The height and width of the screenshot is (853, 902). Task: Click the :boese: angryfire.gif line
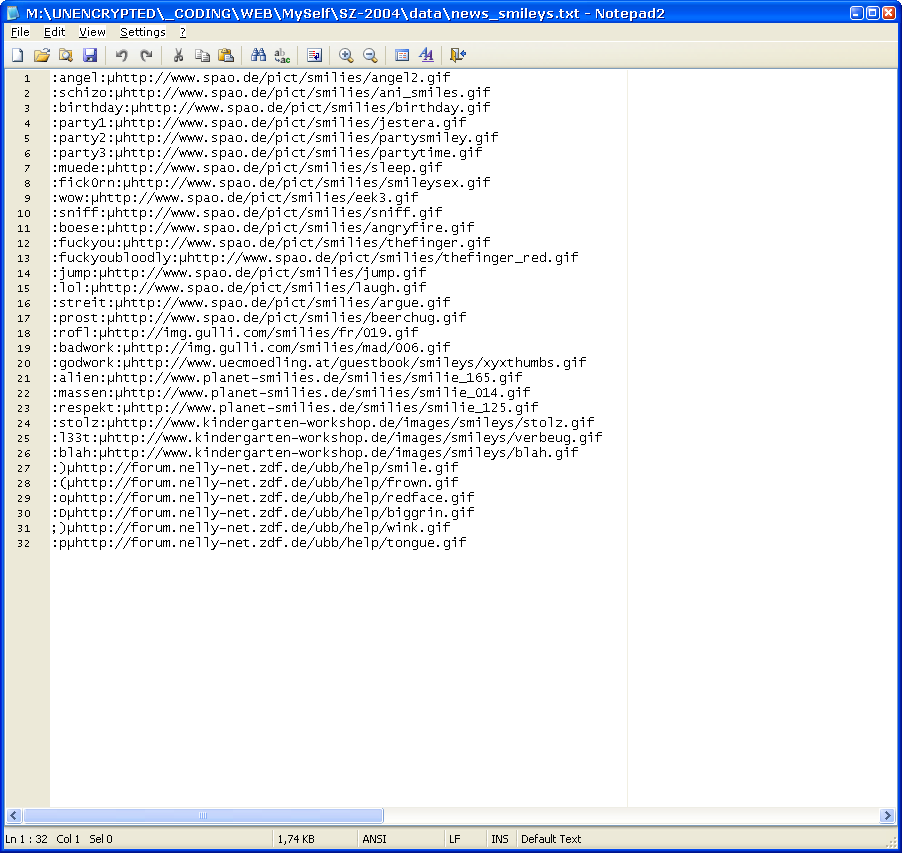coord(263,227)
